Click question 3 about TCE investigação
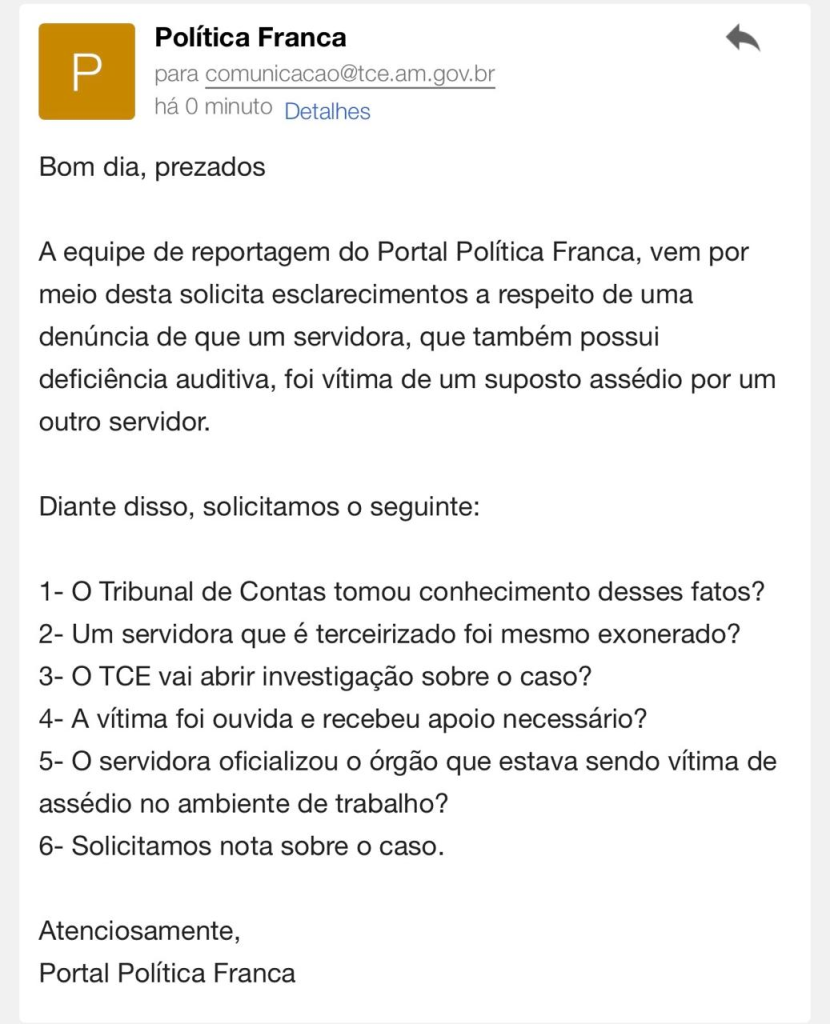The width and height of the screenshot is (830, 1024). 315,676
